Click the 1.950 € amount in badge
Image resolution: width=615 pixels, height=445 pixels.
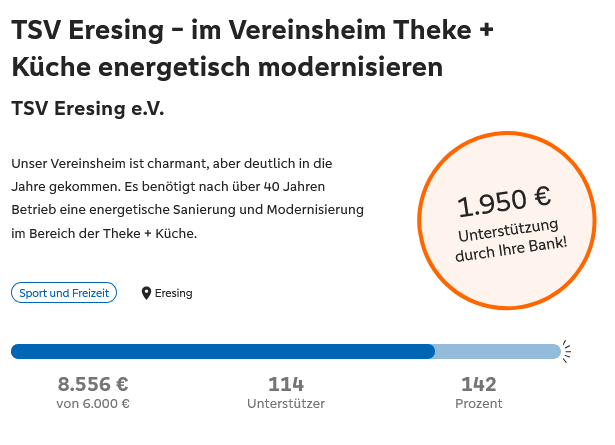click(x=504, y=203)
